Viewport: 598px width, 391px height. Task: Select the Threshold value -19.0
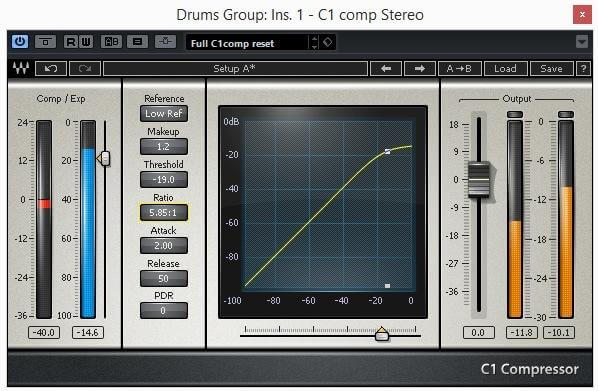(x=164, y=179)
